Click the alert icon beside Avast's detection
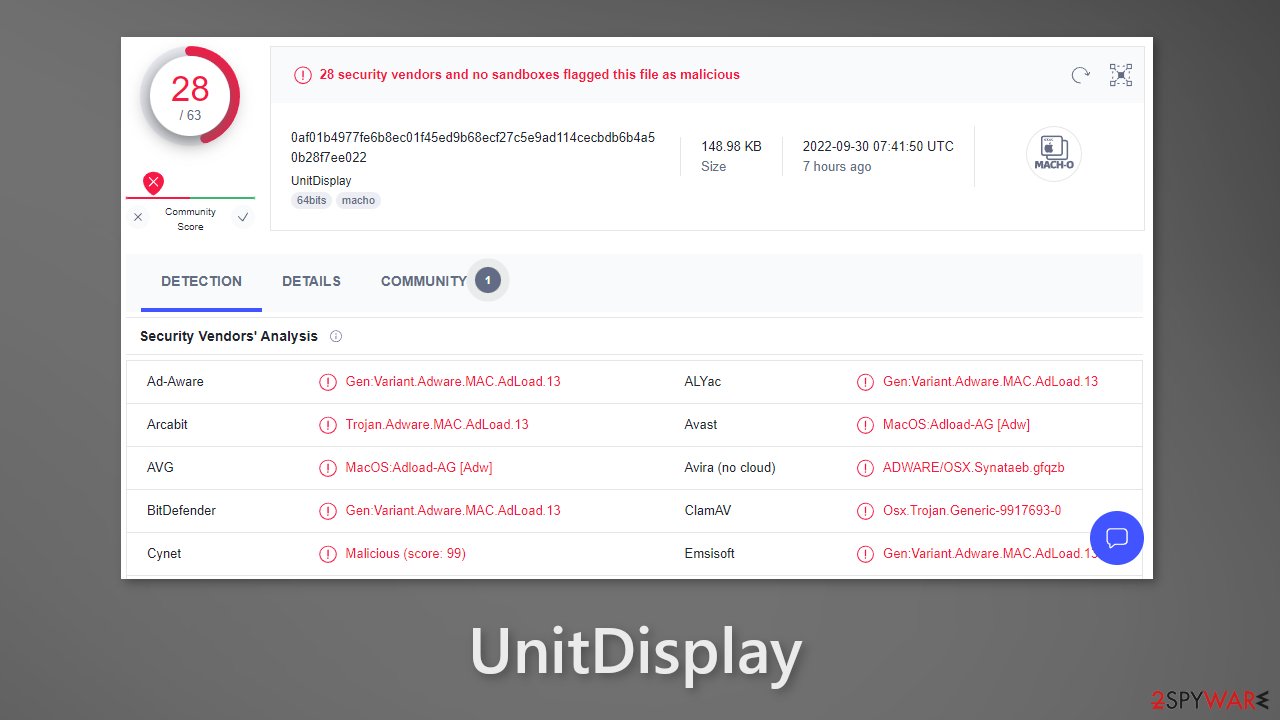This screenshot has width=1280, height=720. coord(865,424)
